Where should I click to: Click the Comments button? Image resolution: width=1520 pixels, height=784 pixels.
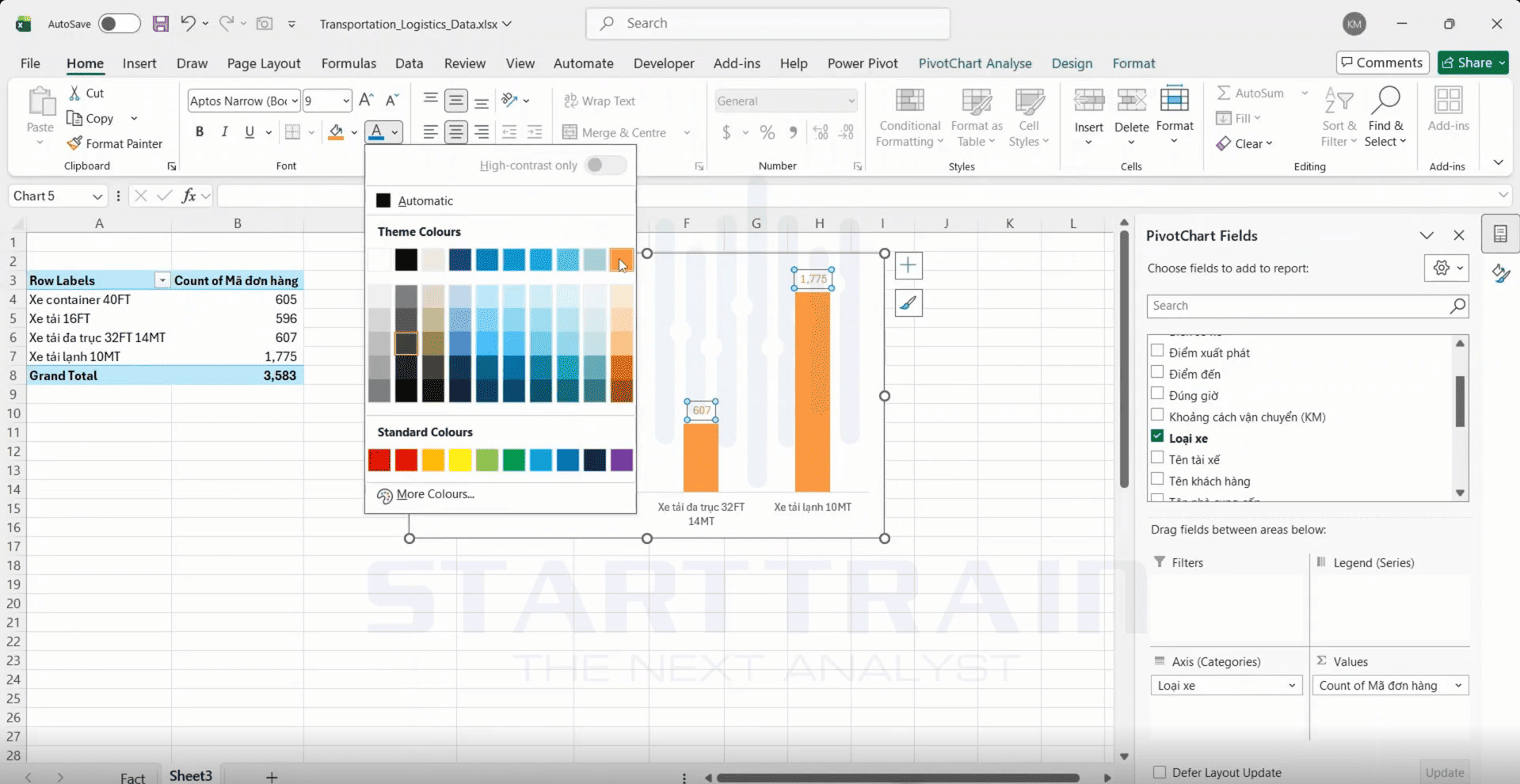[1382, 63]
